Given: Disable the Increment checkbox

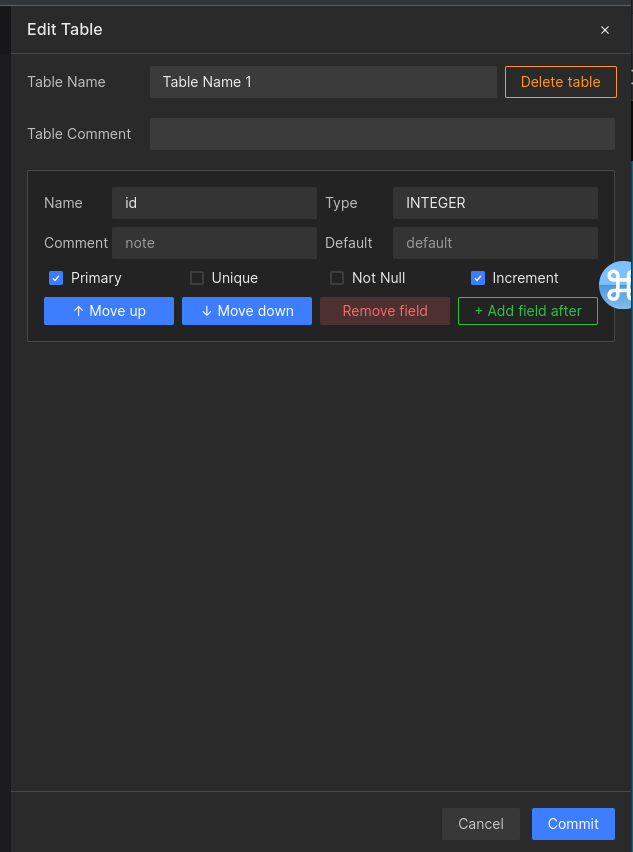Looking at the screenshot, I should (x=478, y=278).
